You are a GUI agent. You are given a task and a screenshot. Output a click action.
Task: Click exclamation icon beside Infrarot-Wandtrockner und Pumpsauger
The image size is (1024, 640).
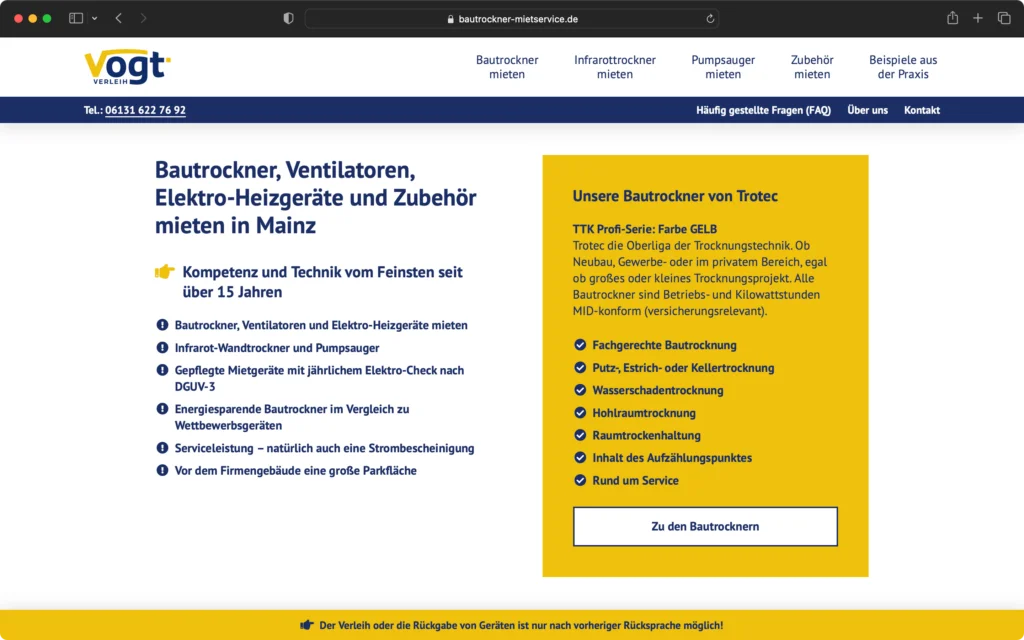coord(162,347)
